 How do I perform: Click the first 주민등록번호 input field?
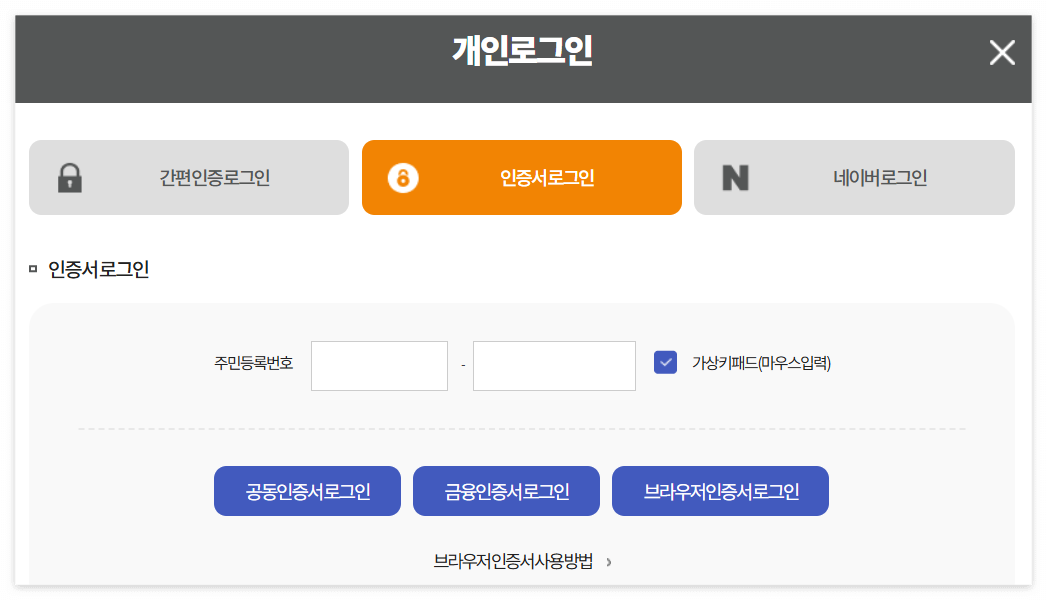379,365
